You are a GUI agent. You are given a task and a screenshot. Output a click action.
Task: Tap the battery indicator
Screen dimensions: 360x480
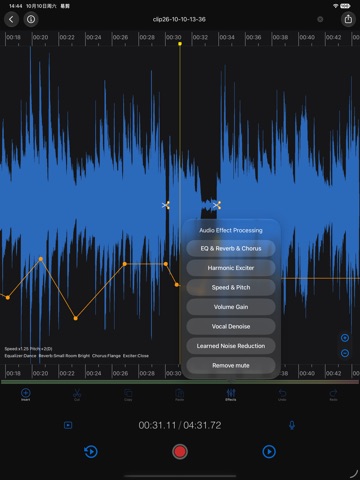tap(345, 6)
